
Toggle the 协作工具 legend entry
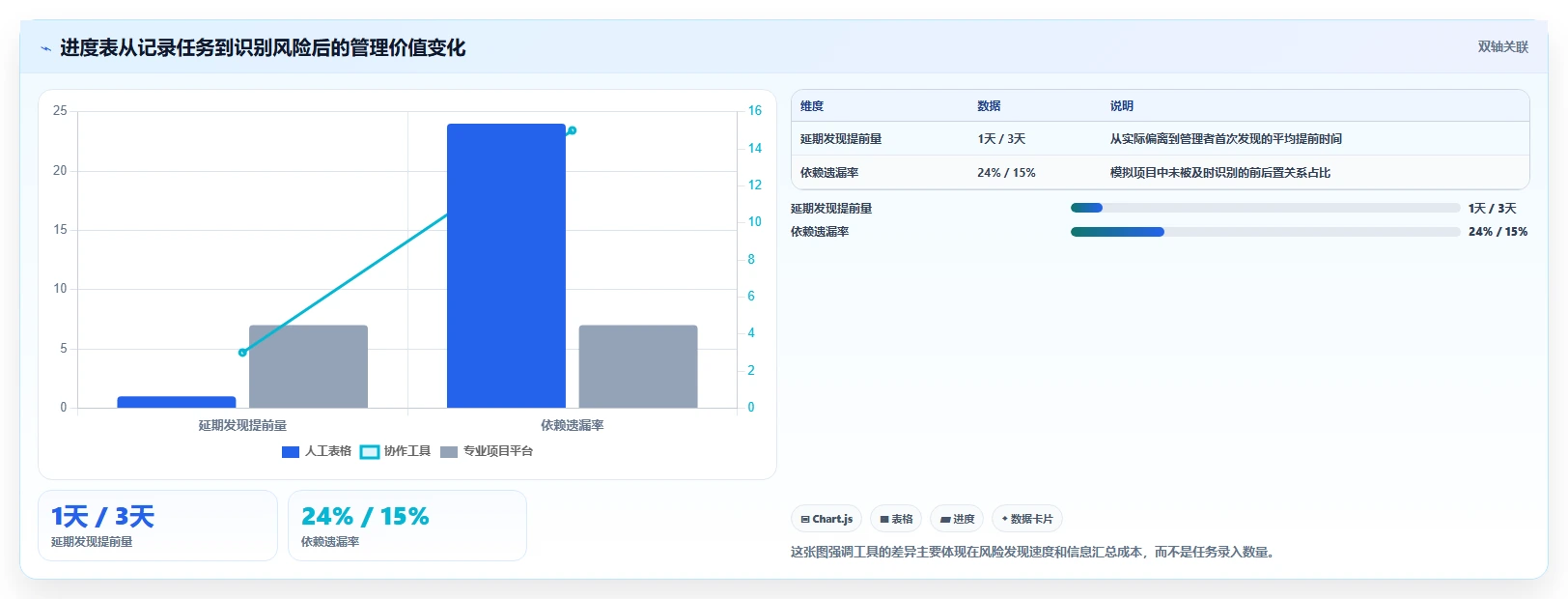point(395,451)
